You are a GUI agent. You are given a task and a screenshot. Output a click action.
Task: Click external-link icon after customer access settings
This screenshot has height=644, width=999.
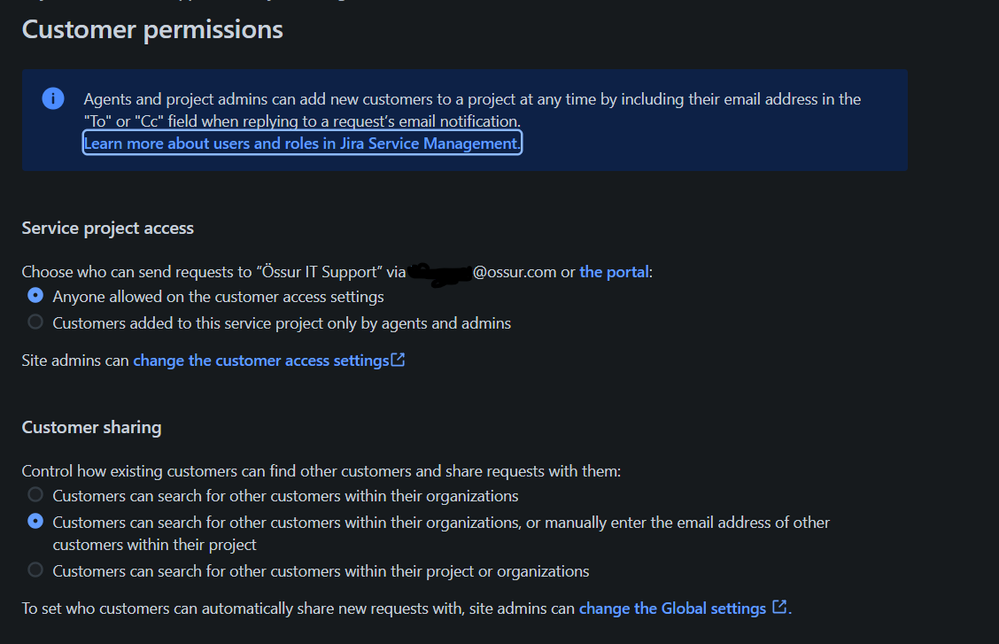pos(398,360)
